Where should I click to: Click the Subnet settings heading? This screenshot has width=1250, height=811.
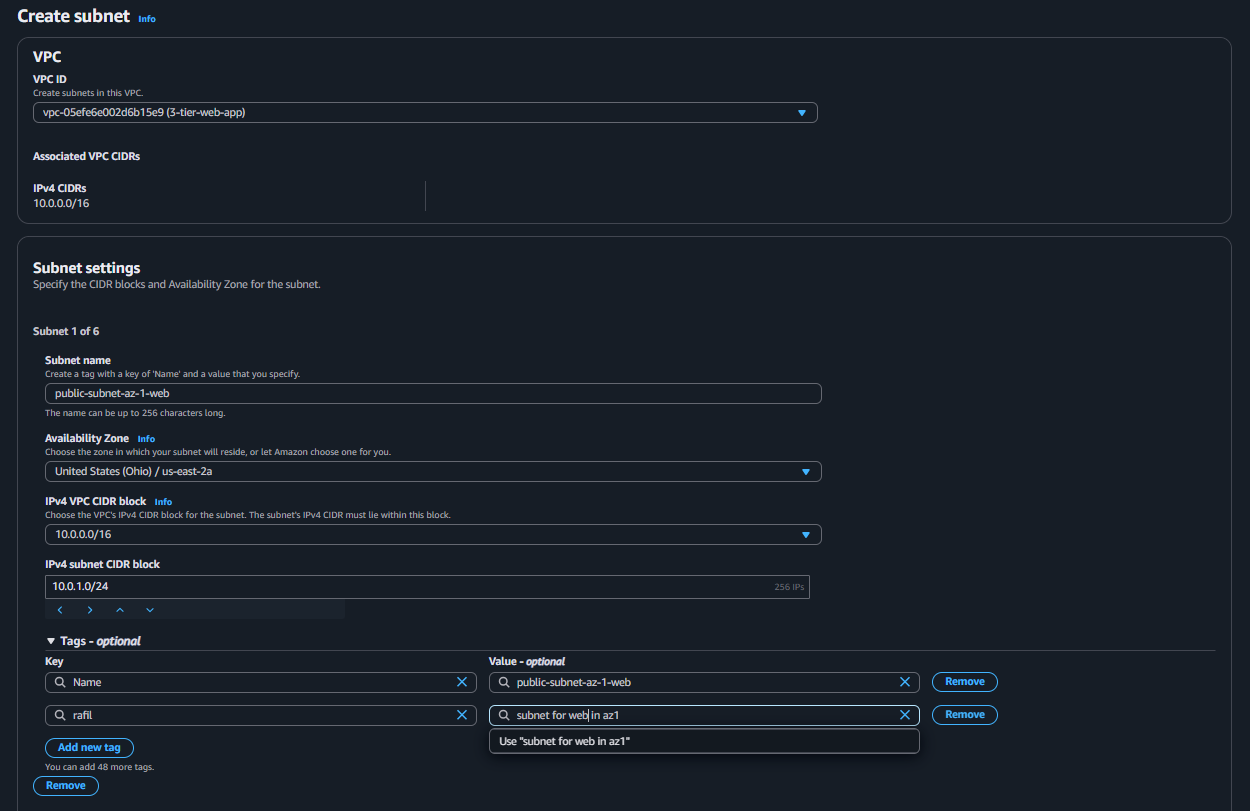point(87,268)
